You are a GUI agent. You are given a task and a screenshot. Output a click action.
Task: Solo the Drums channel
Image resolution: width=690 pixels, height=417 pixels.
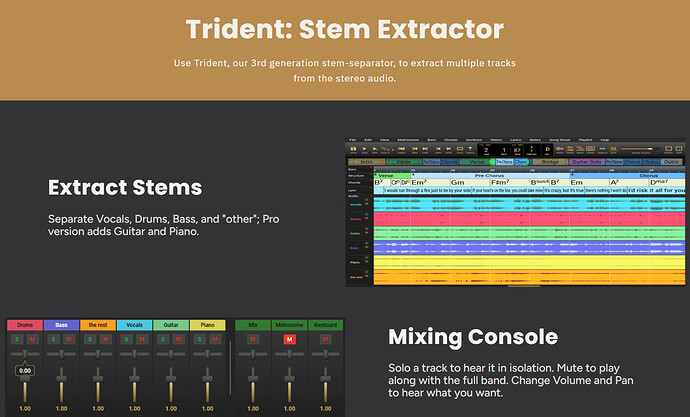tap(17, 339)
